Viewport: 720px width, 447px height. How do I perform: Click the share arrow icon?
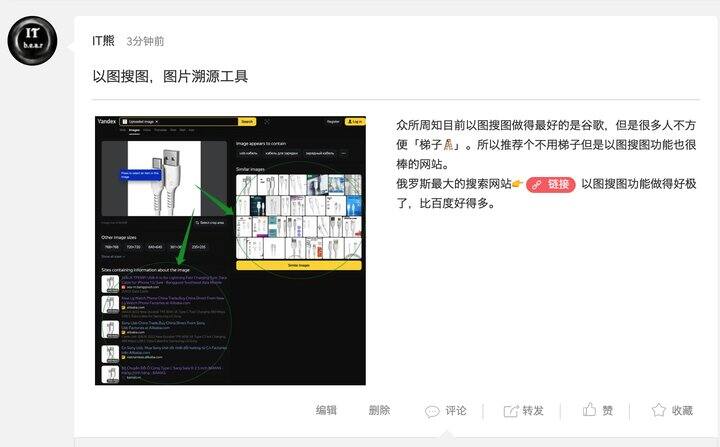(x=511, y=411)
